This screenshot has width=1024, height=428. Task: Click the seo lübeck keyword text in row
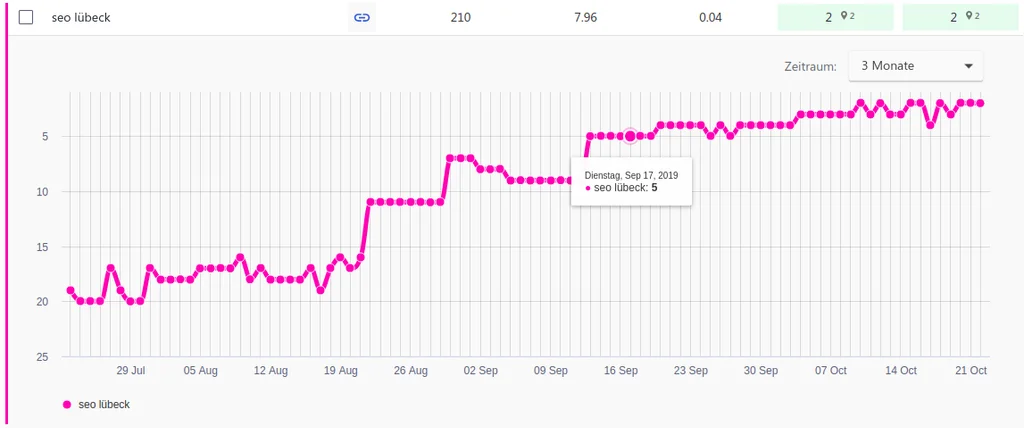[x=81, y=18]
